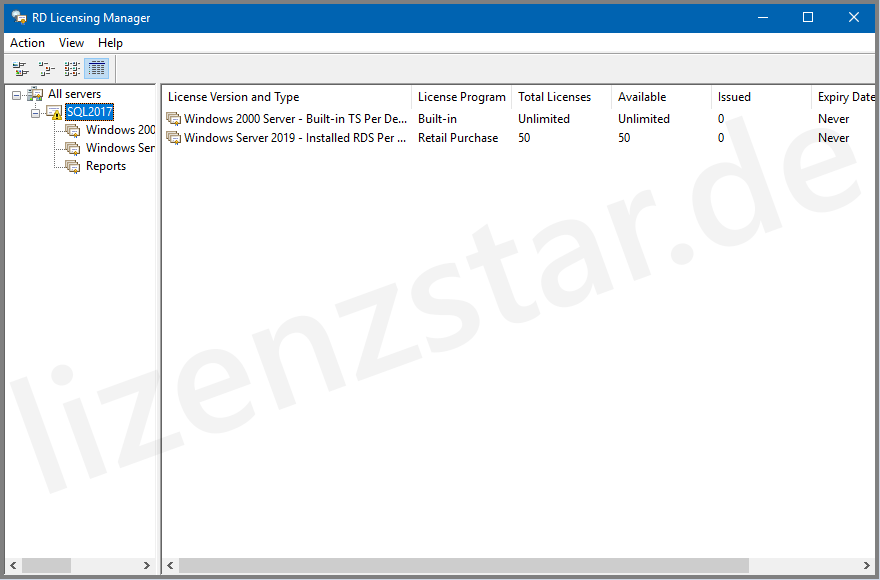Image resolution: width=880 pixels, height=580 pixels.
Task: Click the SQL2017 server warning icon
Action: click(x=54, y=112)
